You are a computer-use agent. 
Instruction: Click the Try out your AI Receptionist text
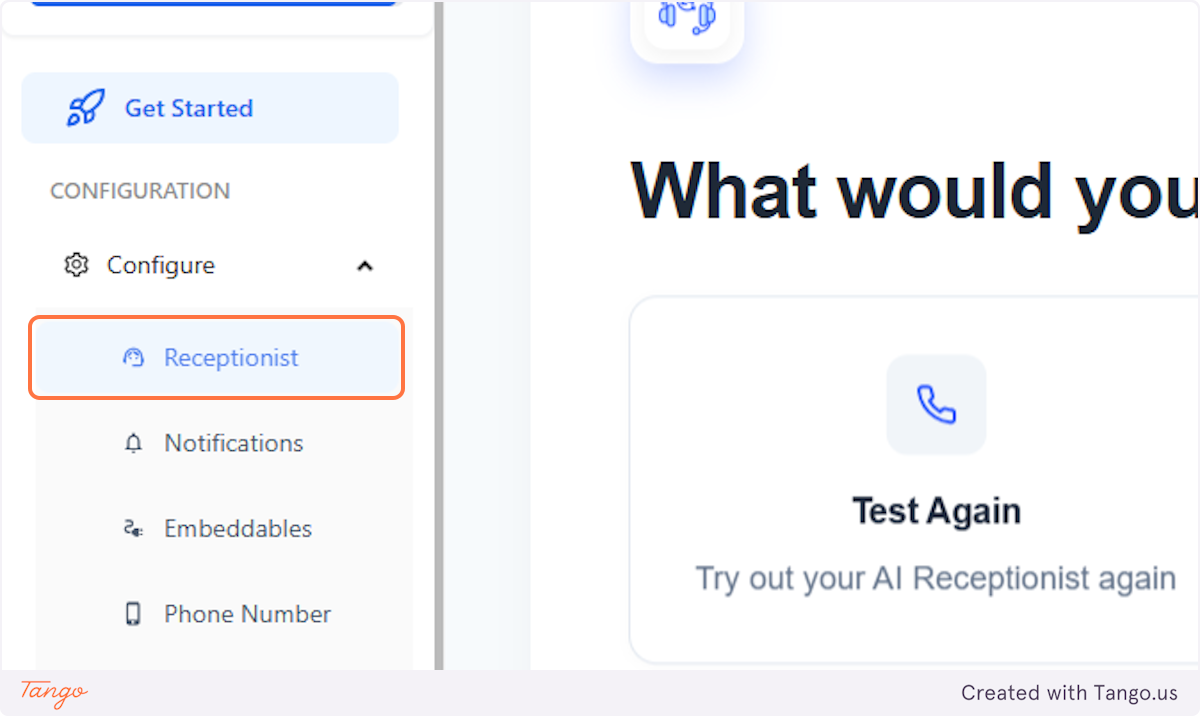pyautogui.click(x=935, y=578)
